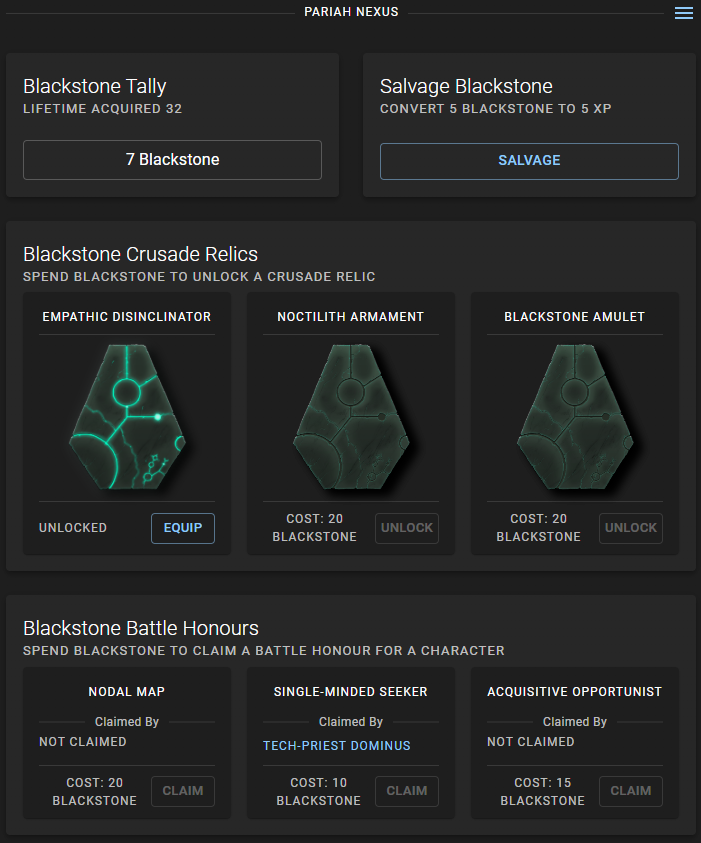Click the Pariah Nexus page title
This screenshot has width=701, height=843.
tap(351, 12)
